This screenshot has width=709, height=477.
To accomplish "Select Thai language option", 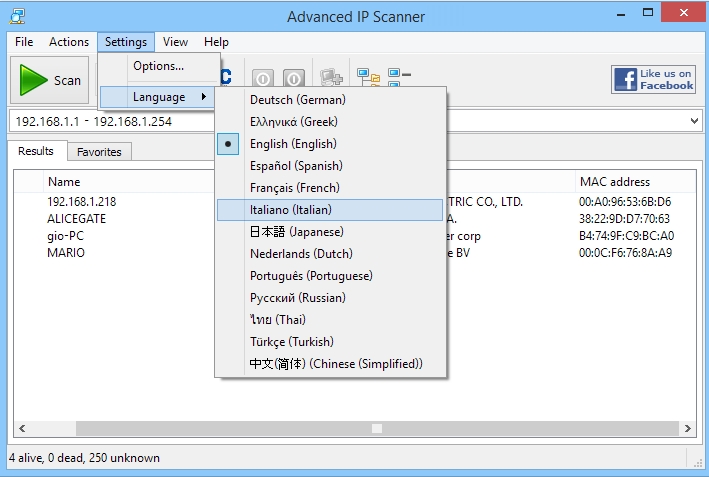I will pyautogui.click(x=330, y=320).
